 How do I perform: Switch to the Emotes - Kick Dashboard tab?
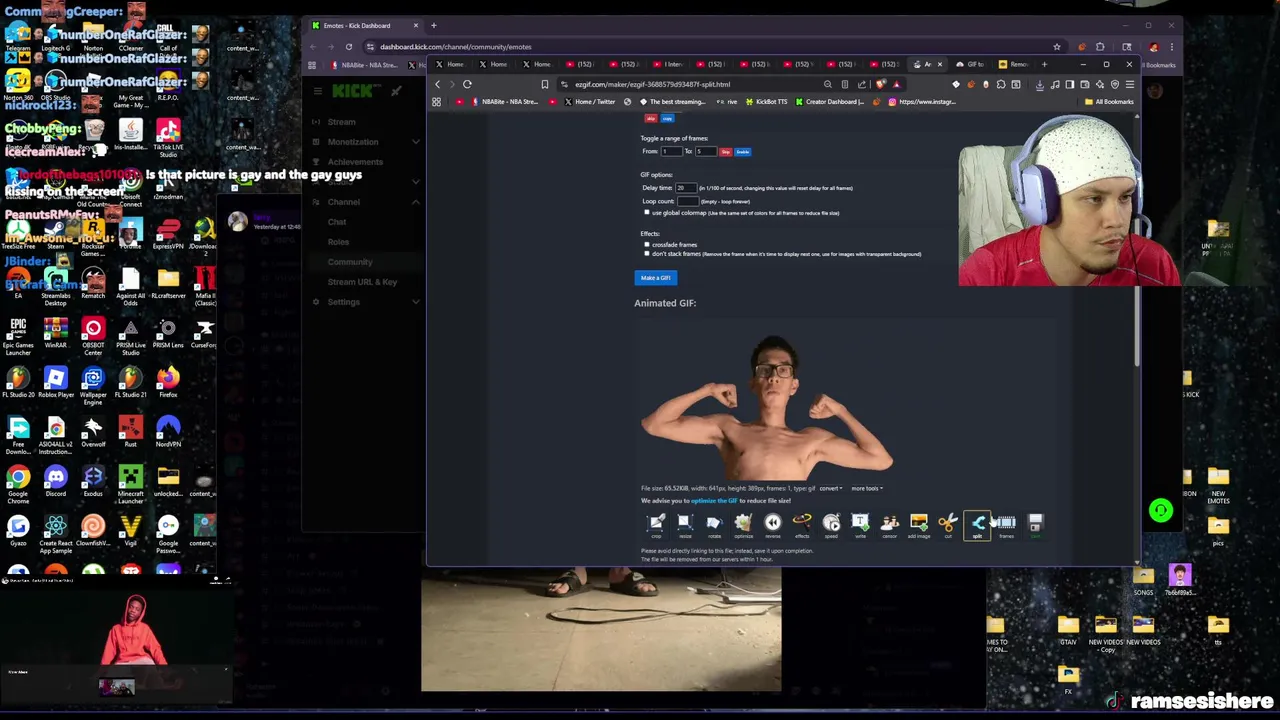tap(365, 25)
